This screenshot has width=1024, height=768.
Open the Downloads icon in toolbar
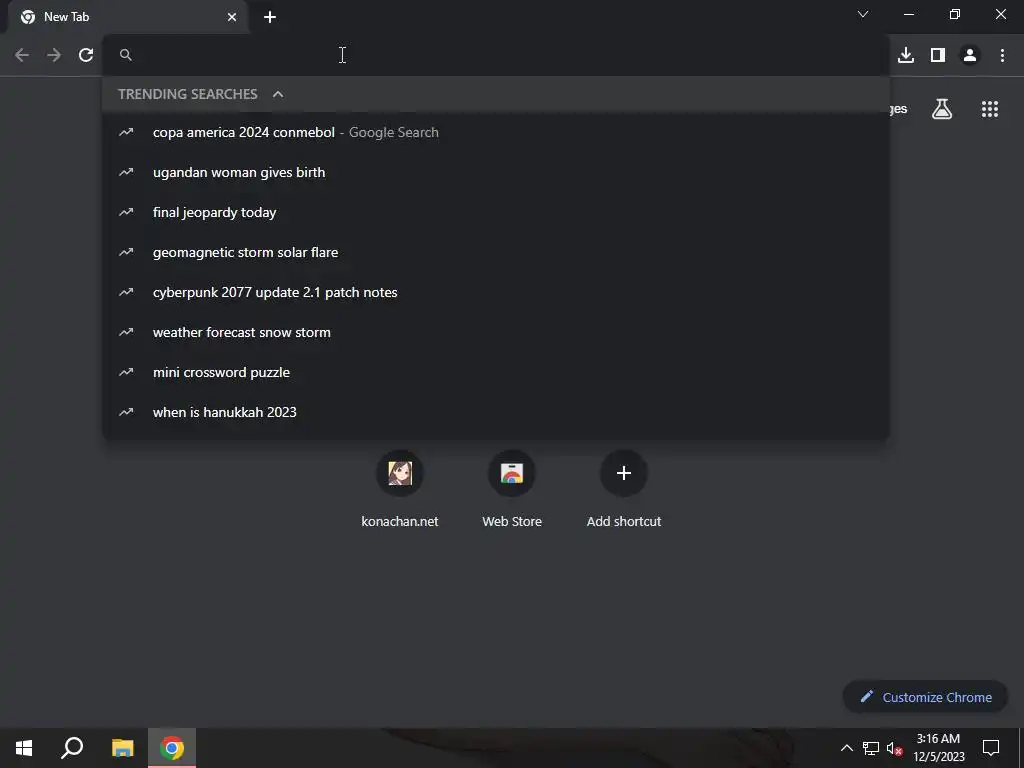click(x=906, y=55)
